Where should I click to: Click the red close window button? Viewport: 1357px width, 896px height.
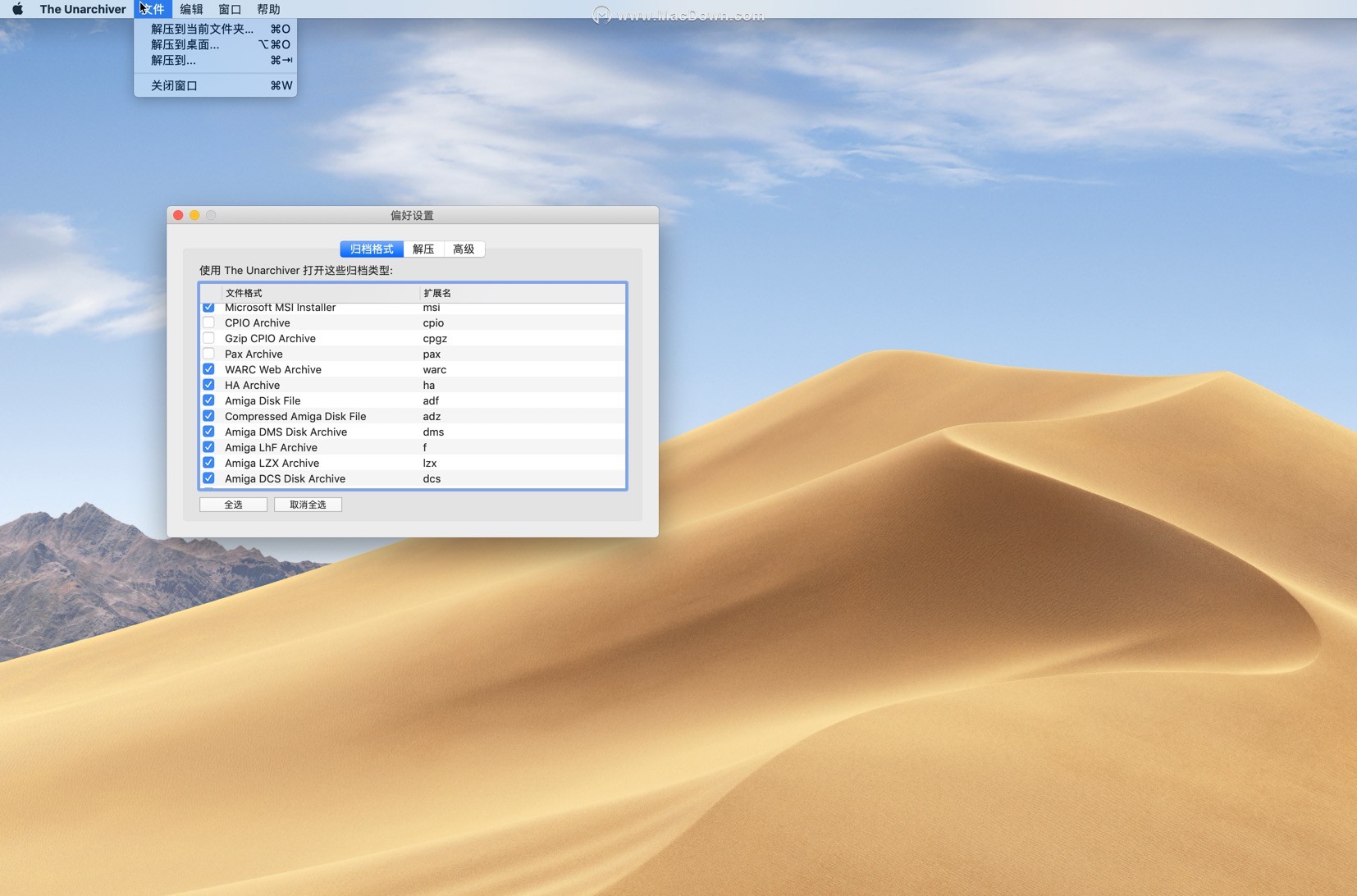[178, 215]
